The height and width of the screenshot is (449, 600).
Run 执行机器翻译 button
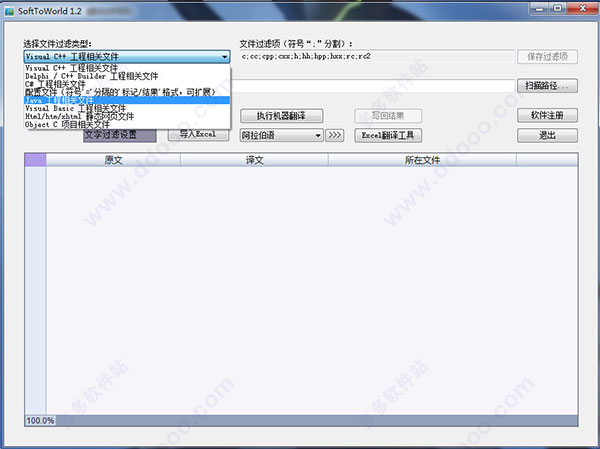[x=281, y=116]
